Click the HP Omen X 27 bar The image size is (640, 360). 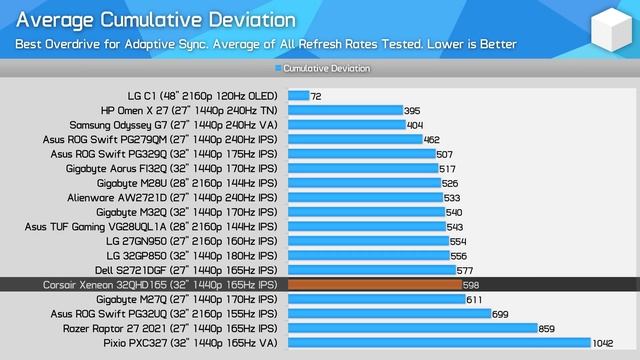click(345, 110)
